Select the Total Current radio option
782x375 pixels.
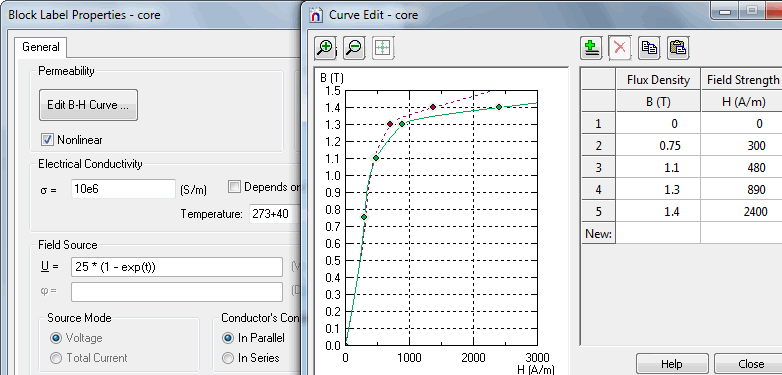[56, 358]
